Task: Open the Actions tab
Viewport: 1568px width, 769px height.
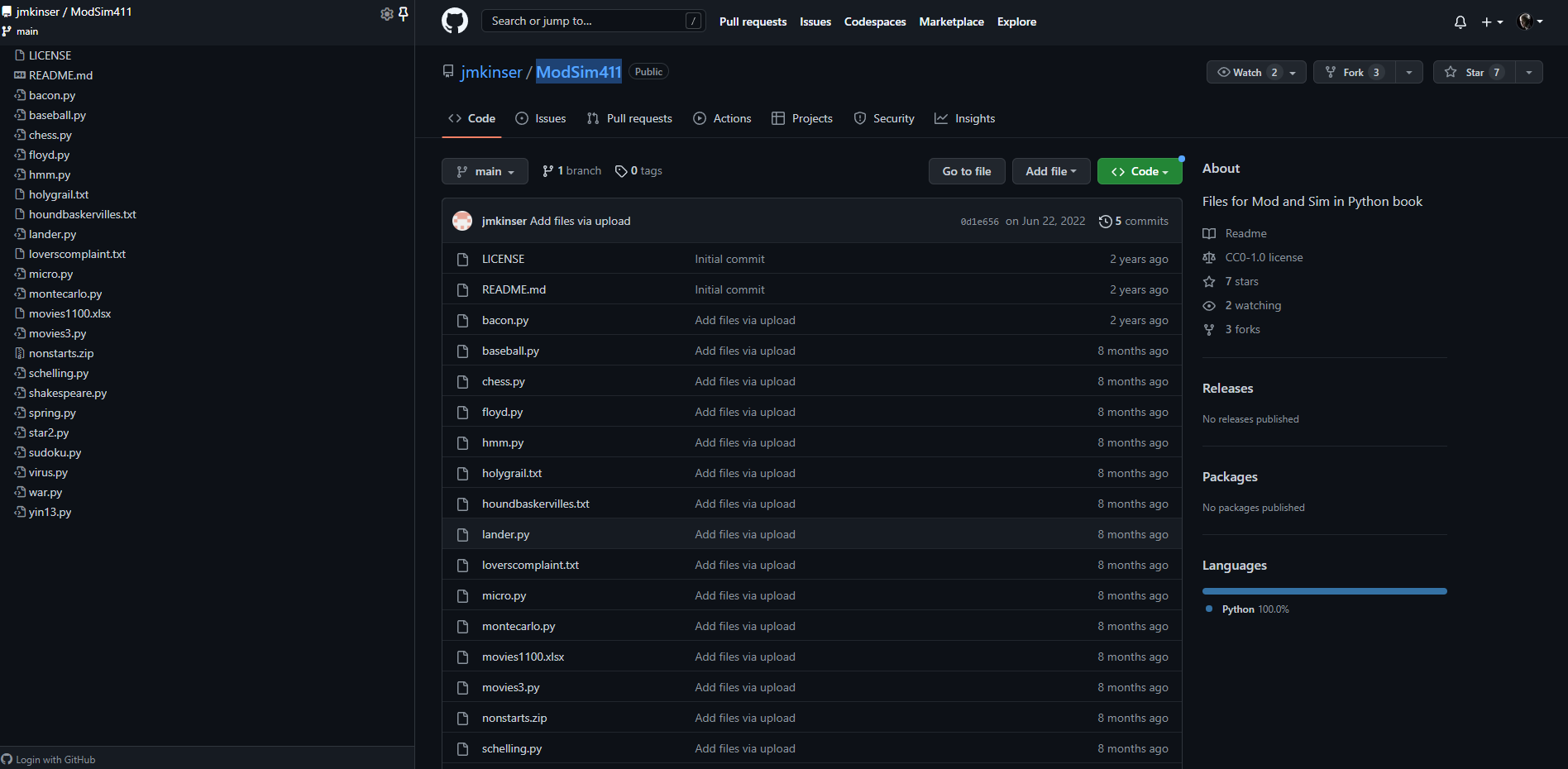Action: pos(722,118)
